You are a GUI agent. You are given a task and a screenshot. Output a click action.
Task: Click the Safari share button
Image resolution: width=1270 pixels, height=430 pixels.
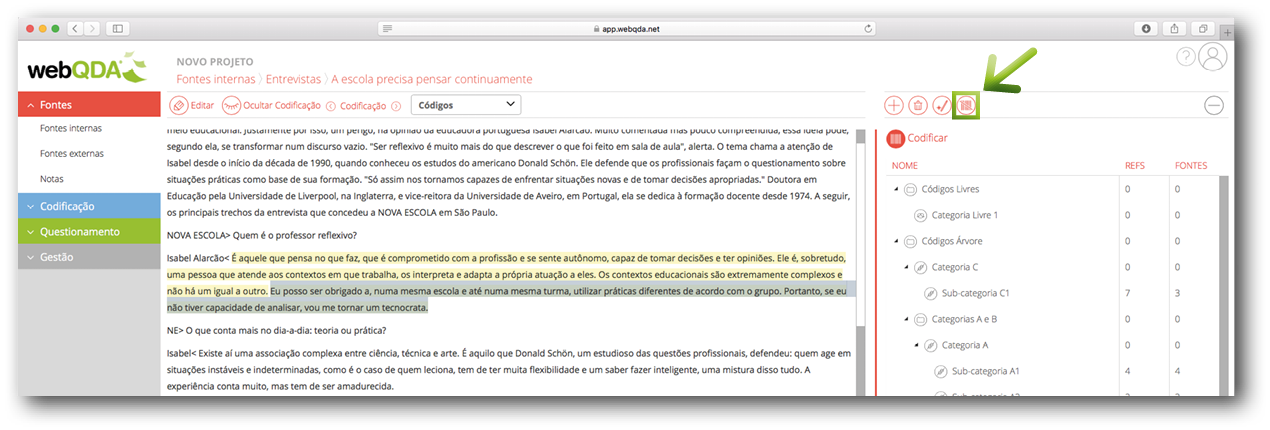point(1175,28)
